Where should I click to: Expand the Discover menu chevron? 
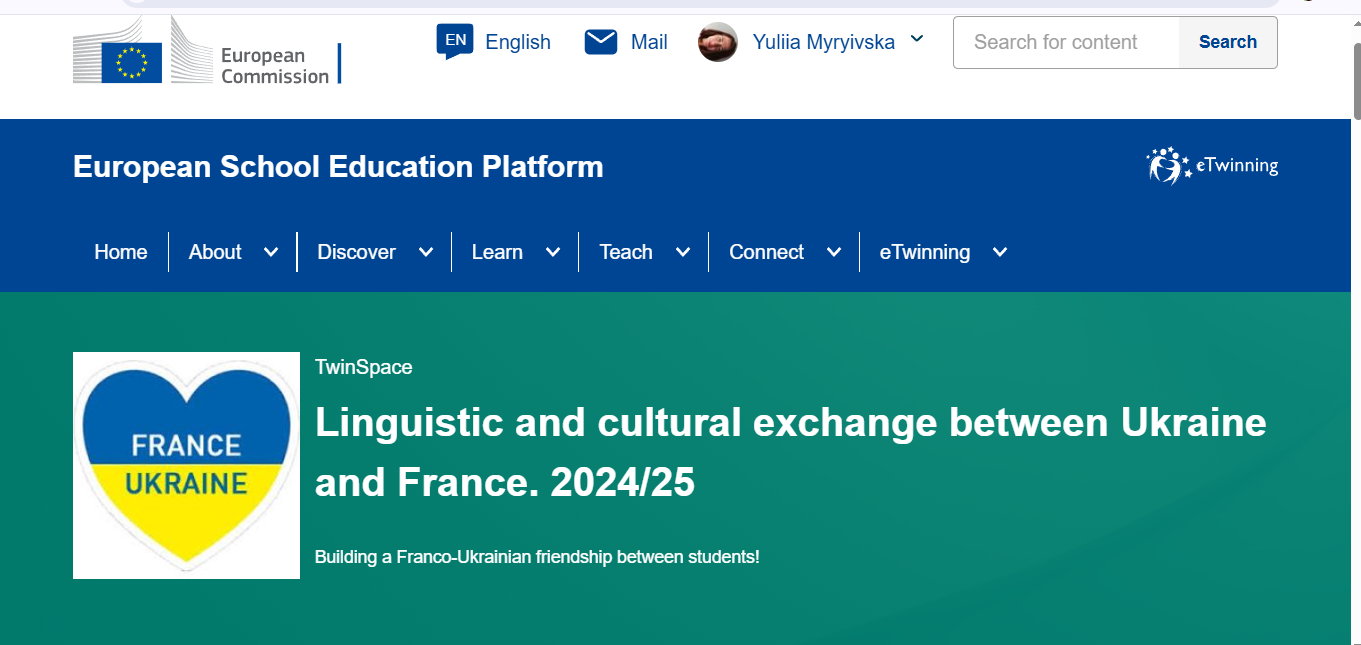pos(426,252)
